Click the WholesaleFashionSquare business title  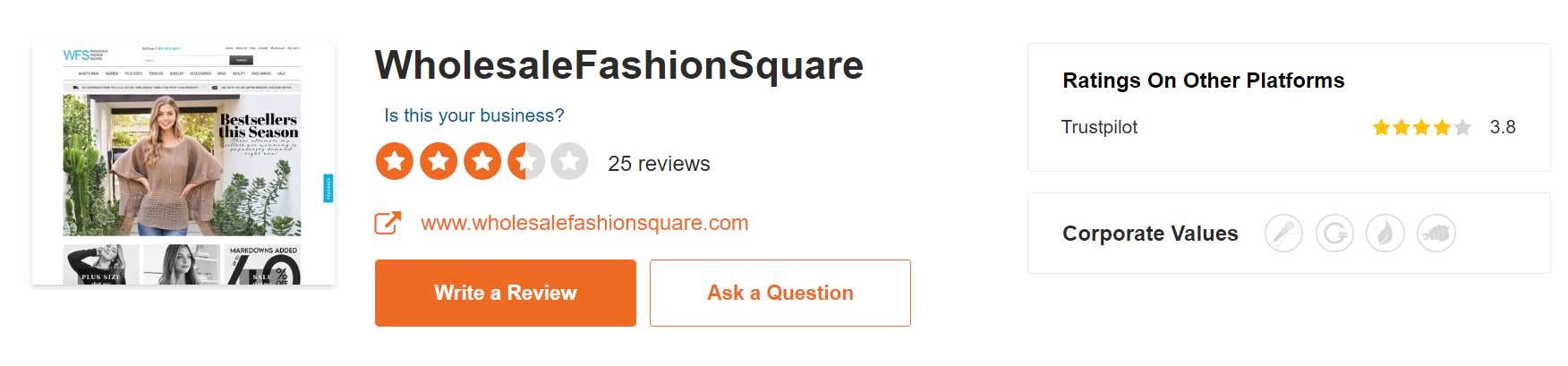(x=618, y=65)
